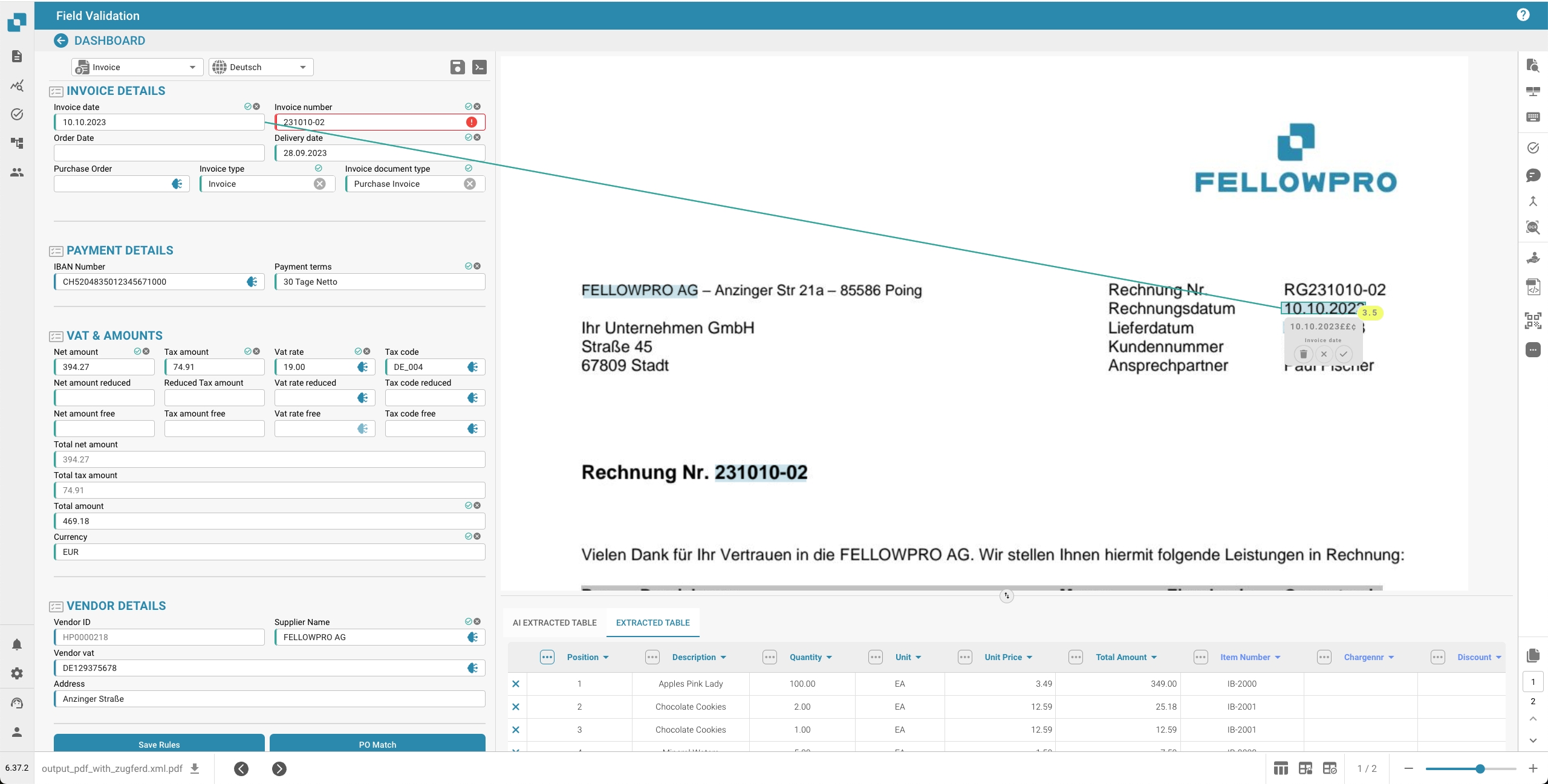Go back using Dashboard arrow icon
The image size is (1548, 784).
[61, 40]
